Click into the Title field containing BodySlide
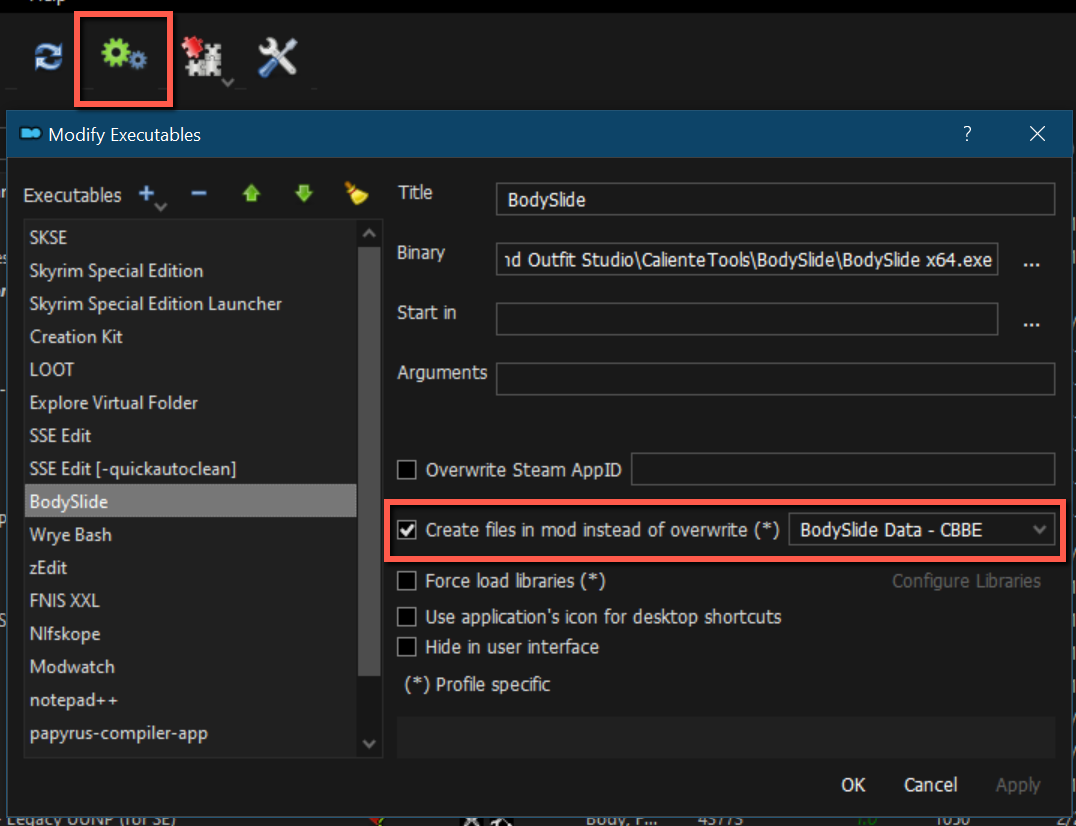This screenshot has height=826, width=1076. coord(775,200)
